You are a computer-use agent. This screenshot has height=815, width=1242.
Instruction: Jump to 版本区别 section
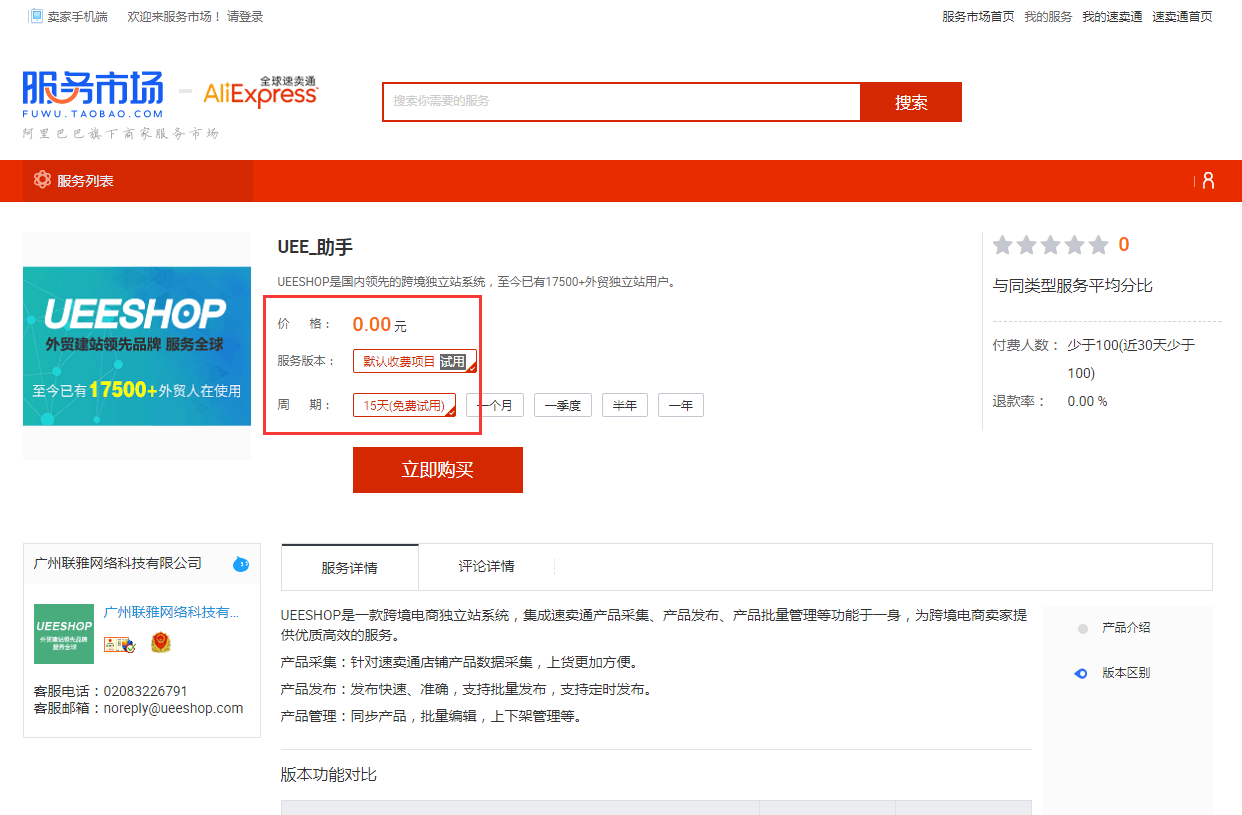(1126, 673)
